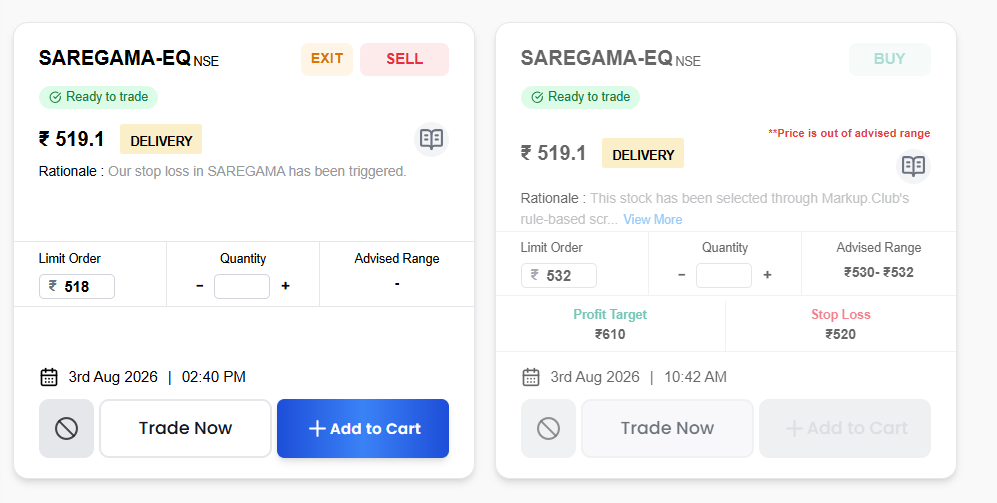Decrease quantity with minus on SELL card
Screen dimensions: 997x503
pos(200,286)
